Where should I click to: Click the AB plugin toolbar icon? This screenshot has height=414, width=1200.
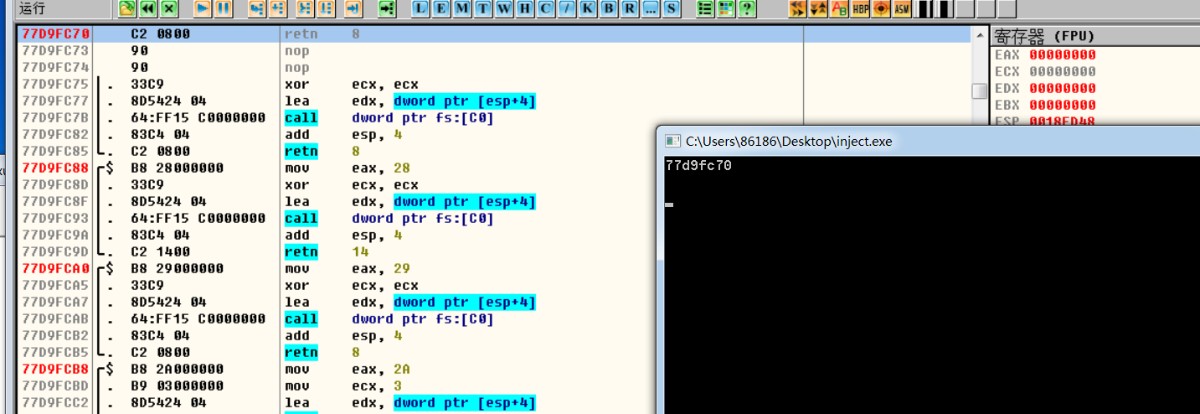[839, 8]
